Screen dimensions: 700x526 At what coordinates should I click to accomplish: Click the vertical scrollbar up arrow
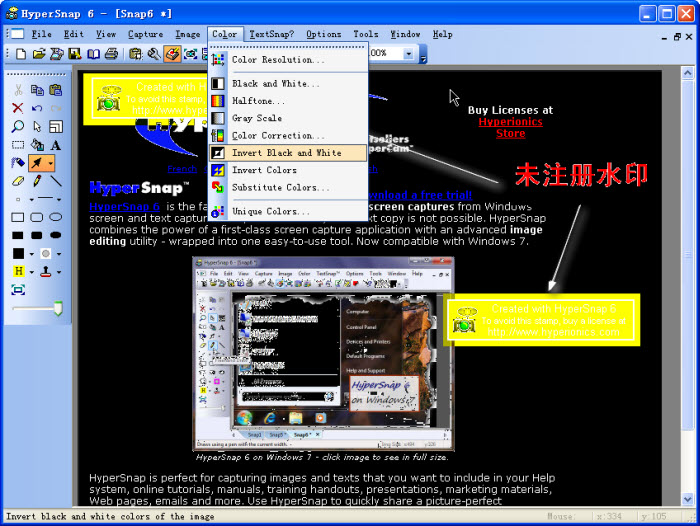tap(687, 73)
